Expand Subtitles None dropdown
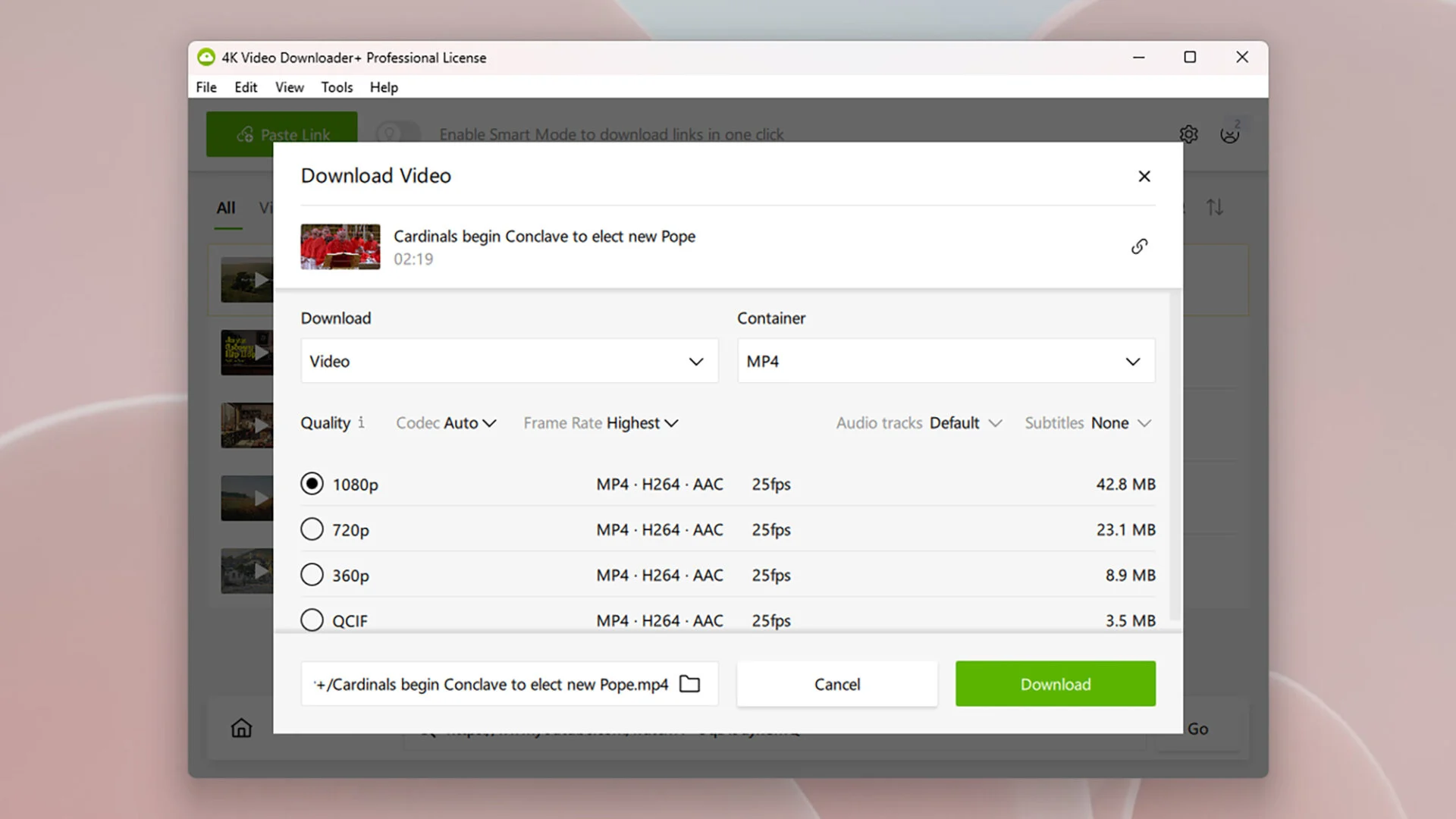 coord(1088,423)
